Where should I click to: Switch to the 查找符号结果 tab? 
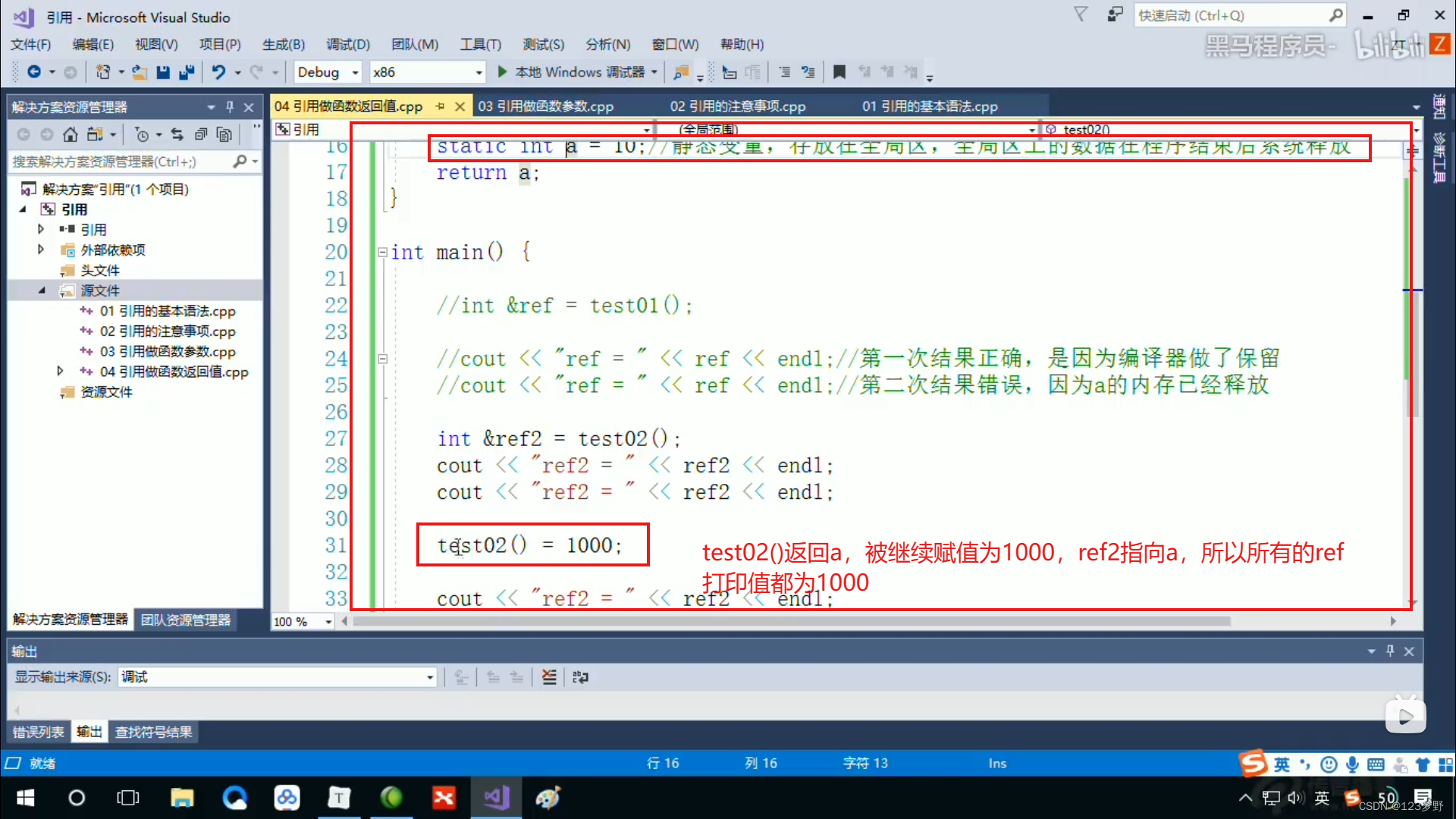(153, 732)
